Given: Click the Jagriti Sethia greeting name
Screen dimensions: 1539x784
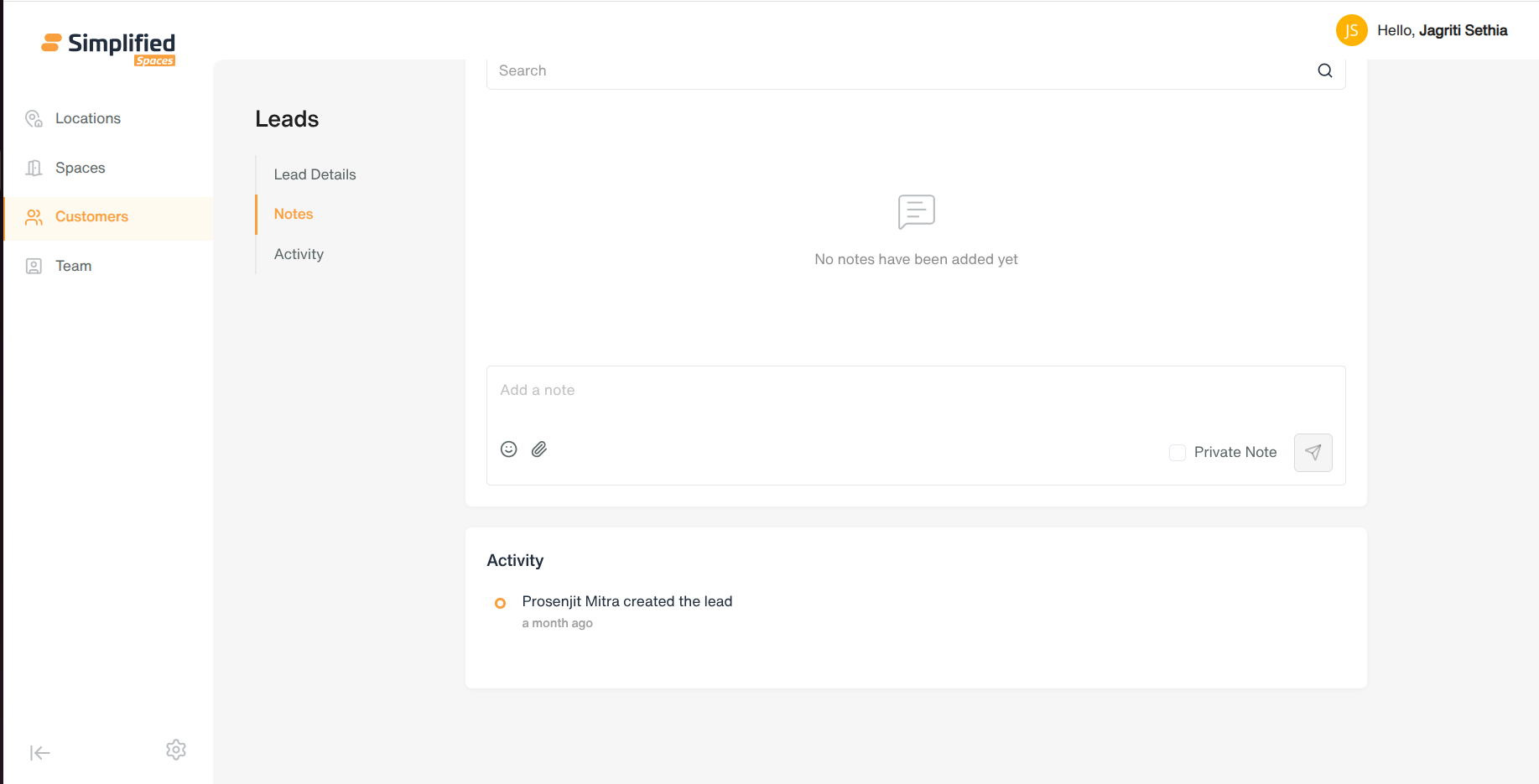Looking at the screenshot, I should pos(1463,30).
